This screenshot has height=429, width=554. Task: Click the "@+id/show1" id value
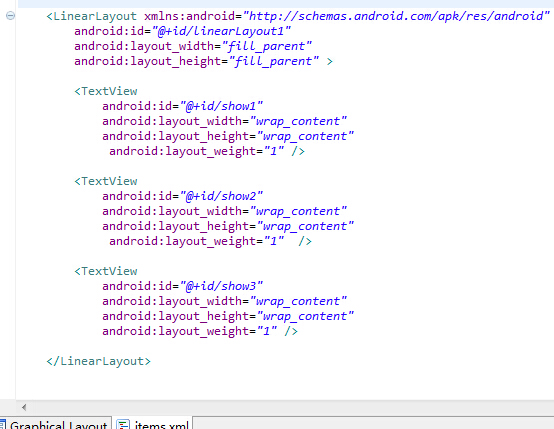221,106
